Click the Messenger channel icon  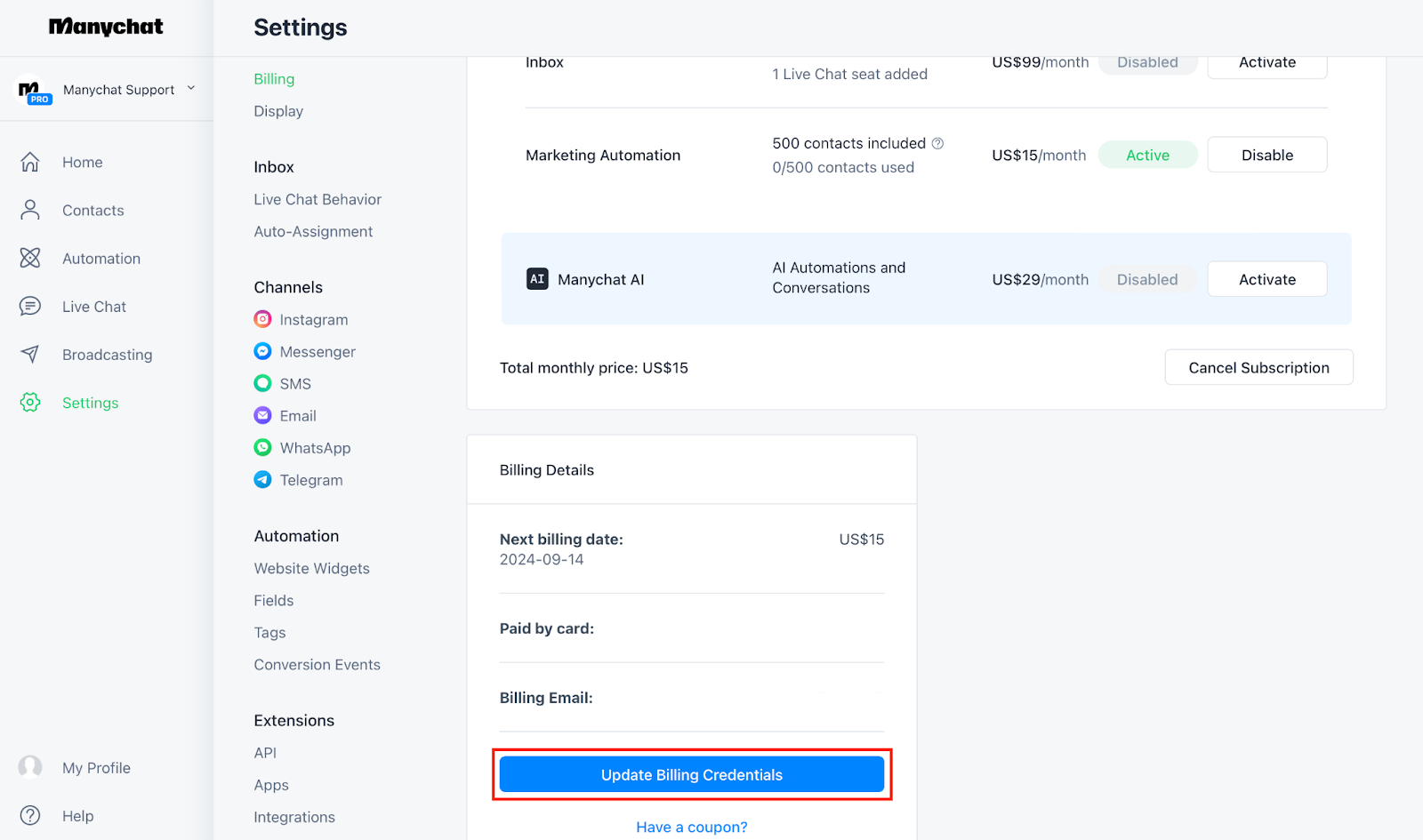pos(262,351)
